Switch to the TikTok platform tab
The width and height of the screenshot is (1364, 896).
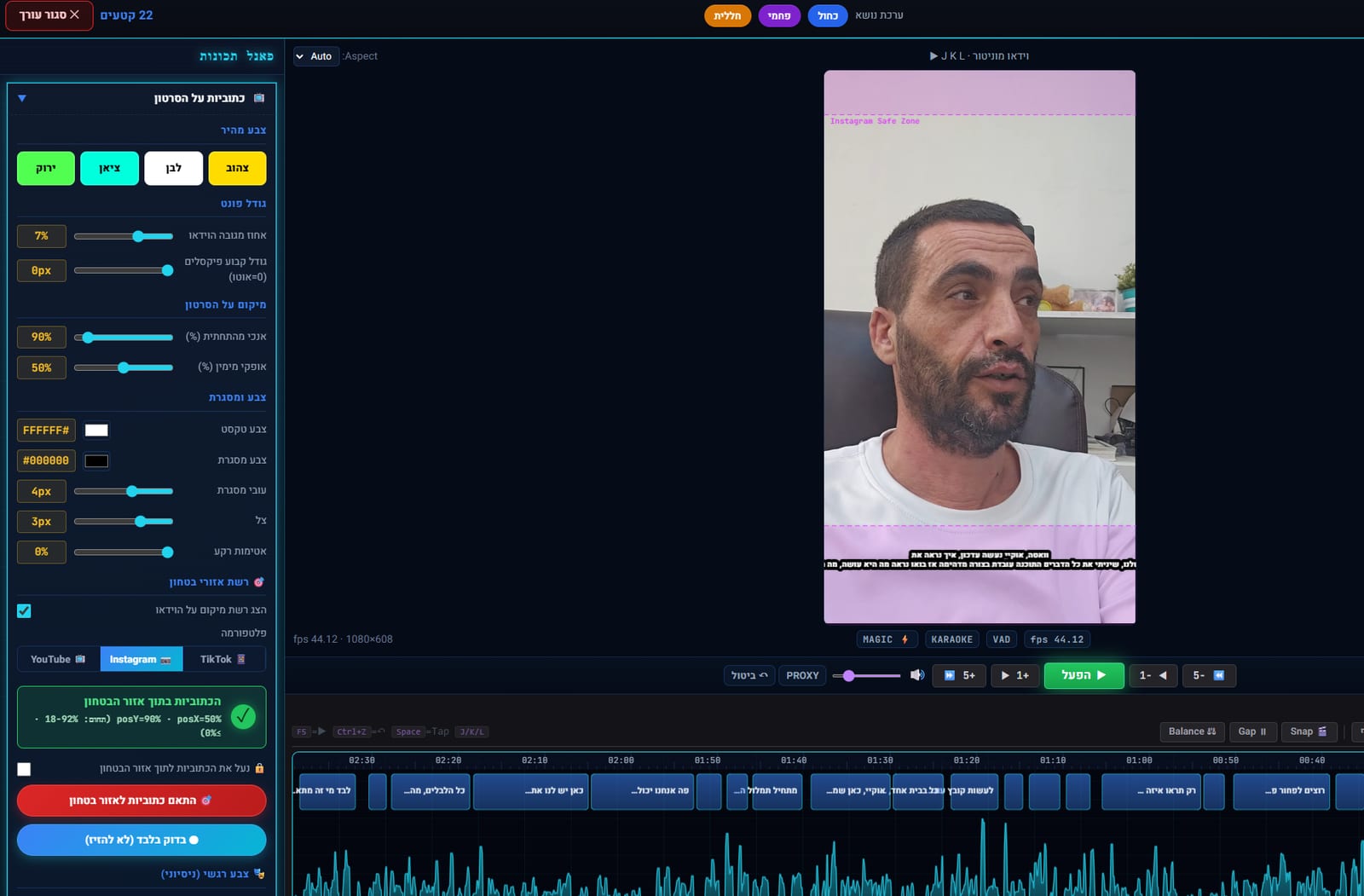point(223,659)
